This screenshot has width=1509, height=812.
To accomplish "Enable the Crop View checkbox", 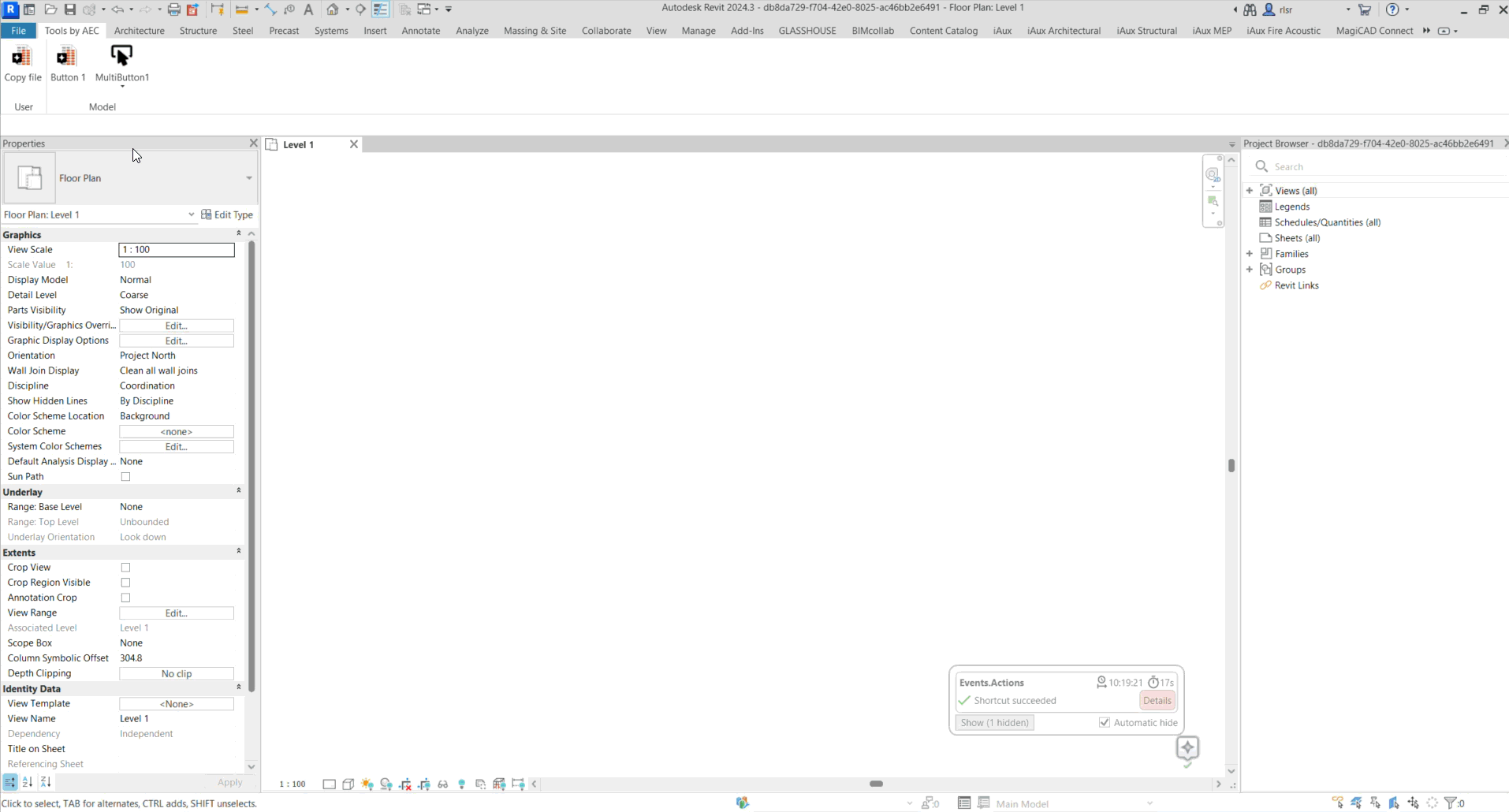I will tap(125, 567).
